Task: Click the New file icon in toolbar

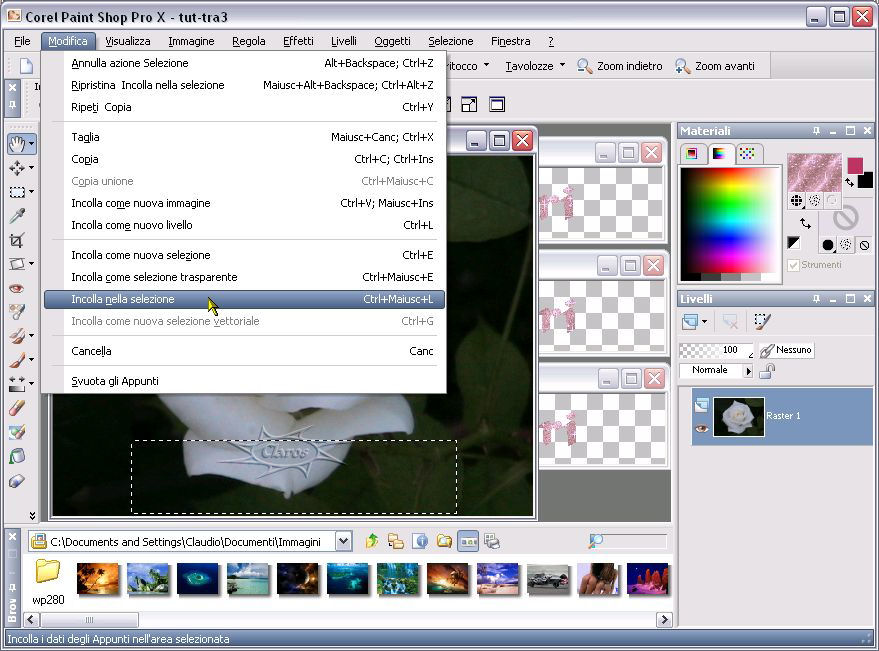Action: coord(26,66)
